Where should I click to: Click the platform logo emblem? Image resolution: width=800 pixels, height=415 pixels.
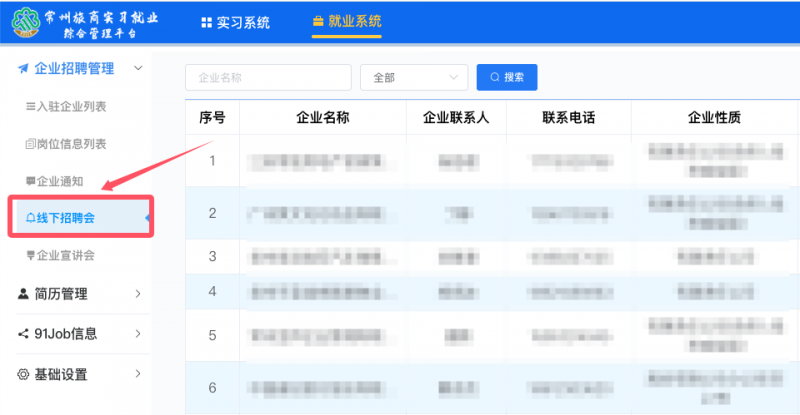tap(26, 22)
